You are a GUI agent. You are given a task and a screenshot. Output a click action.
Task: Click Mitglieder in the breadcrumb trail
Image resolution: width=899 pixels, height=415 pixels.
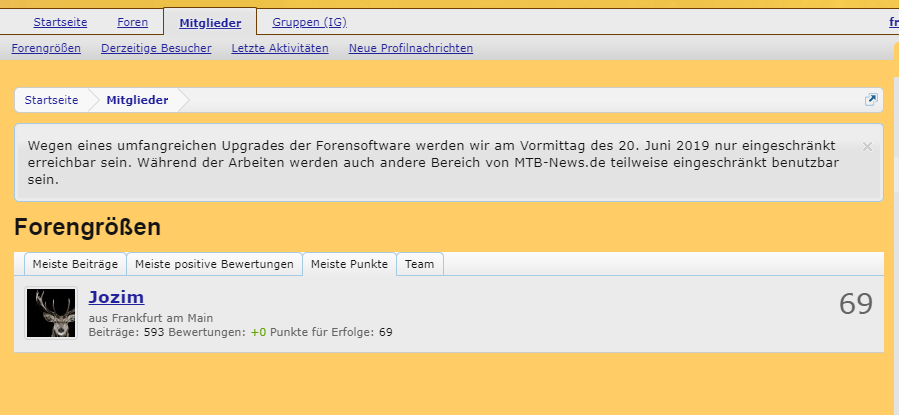click(137, 100)
